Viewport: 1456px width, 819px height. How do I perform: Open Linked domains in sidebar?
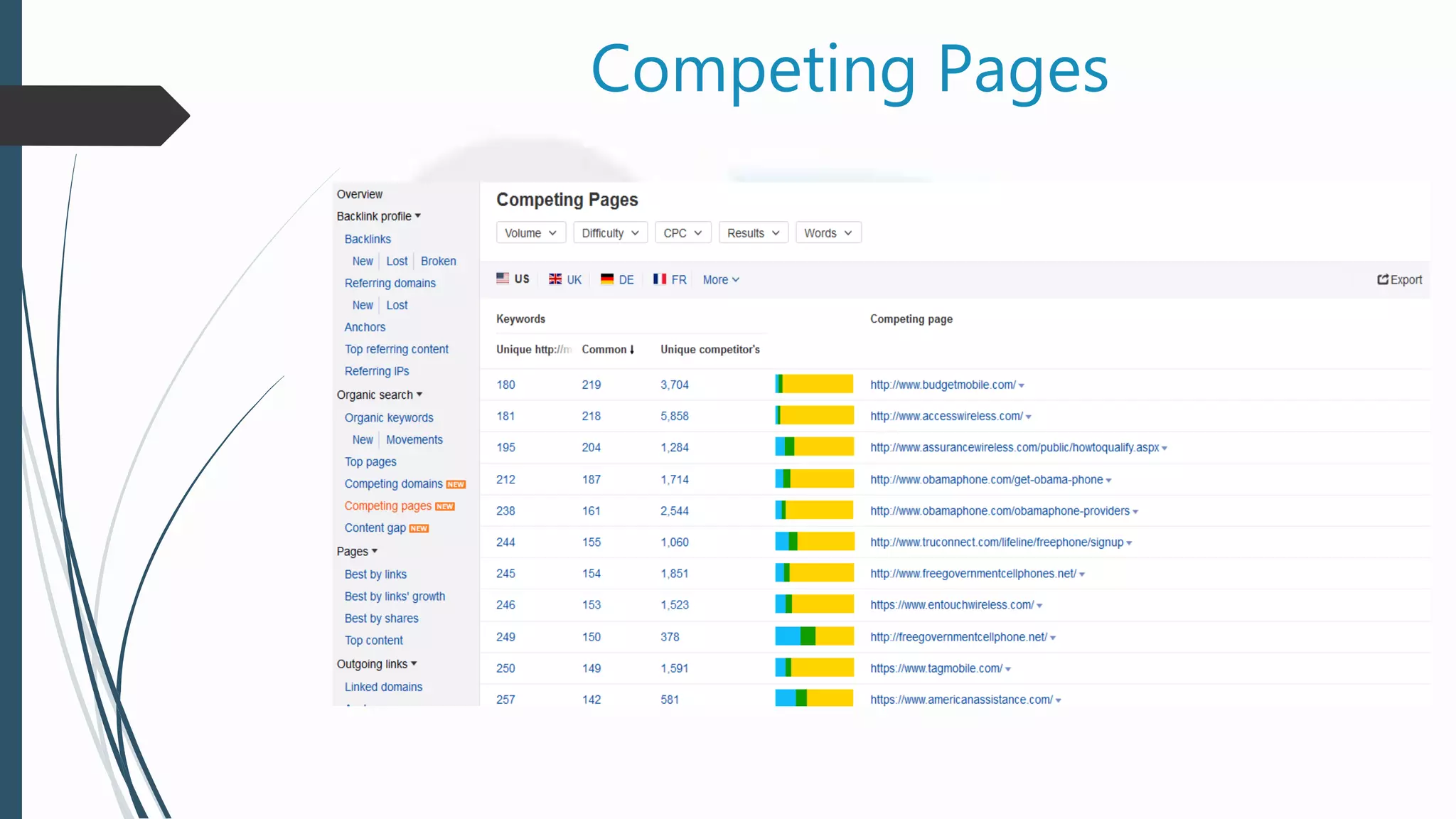383,687
